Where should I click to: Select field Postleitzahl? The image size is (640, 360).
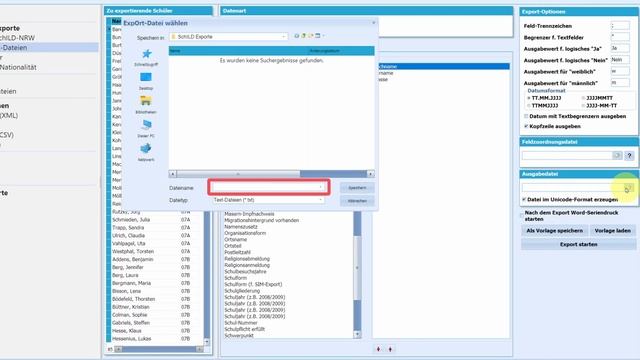coord(238,252)
